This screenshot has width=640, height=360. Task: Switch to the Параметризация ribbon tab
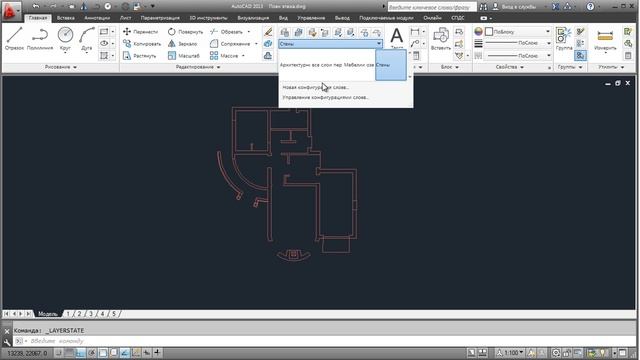pos(160,18)
